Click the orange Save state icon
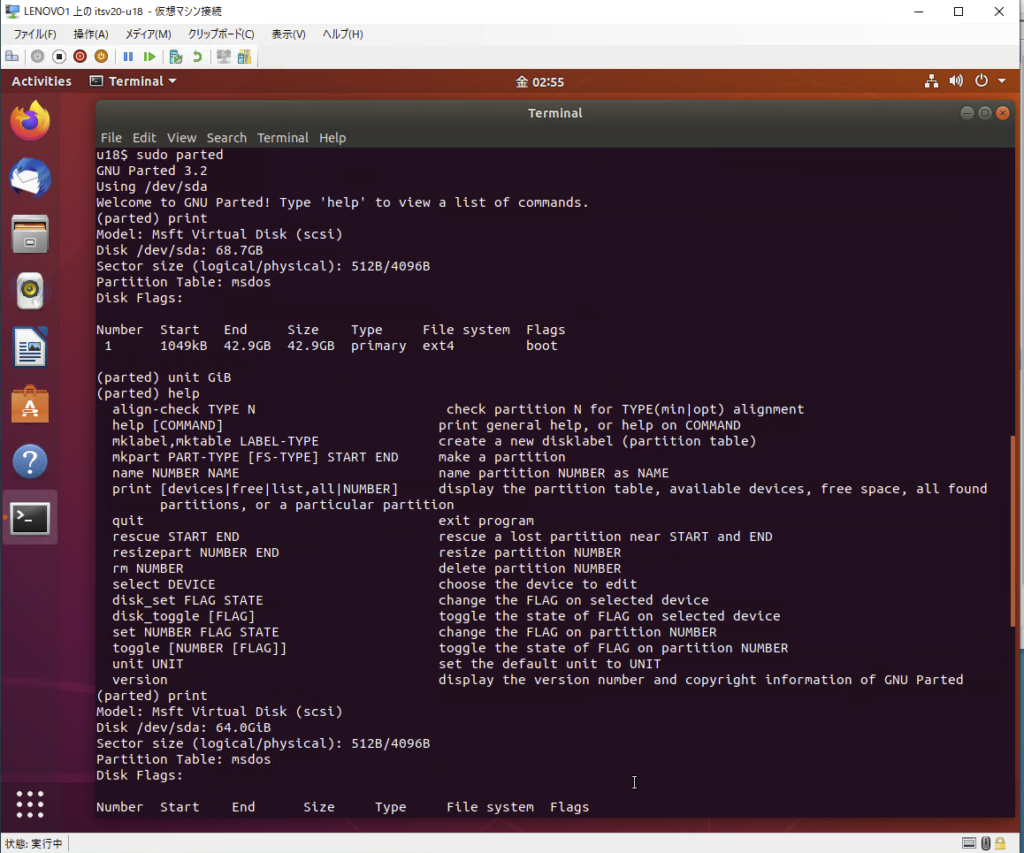This screenshot has width=1024, height=853. 101,57
